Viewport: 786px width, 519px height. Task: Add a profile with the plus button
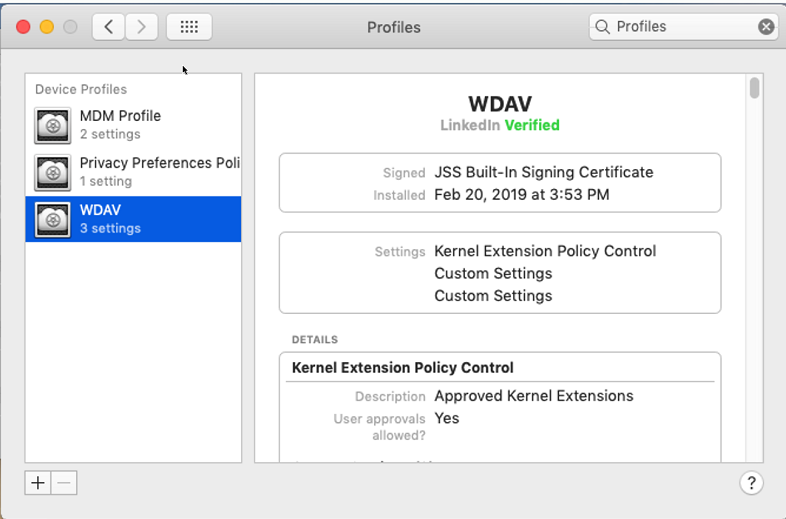(x=38, y=483)
